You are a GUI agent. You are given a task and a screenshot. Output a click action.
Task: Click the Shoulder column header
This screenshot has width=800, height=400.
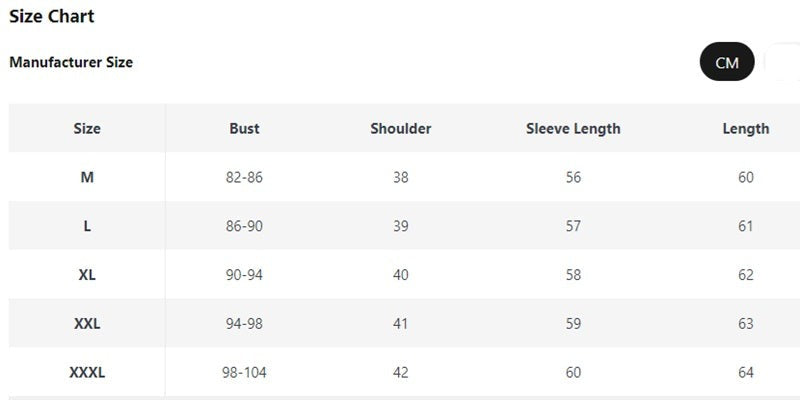click(401, 128)
